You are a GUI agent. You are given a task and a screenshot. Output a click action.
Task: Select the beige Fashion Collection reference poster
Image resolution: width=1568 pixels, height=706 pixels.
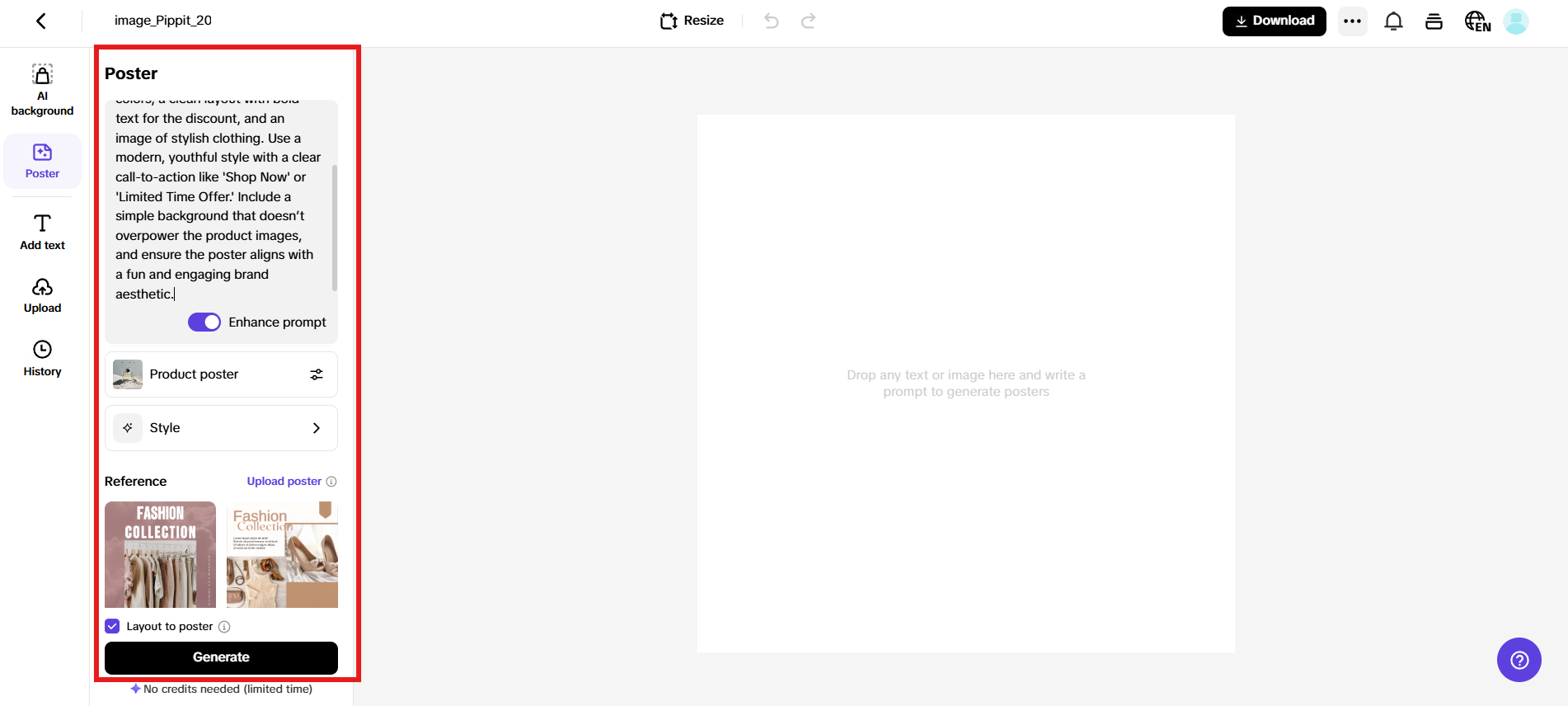click(282, 554)
